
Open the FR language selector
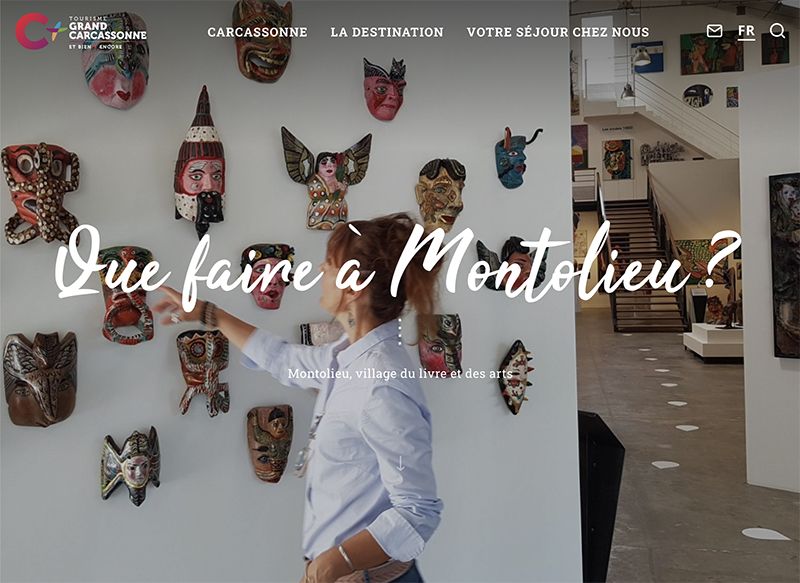[x=746, y=32]
